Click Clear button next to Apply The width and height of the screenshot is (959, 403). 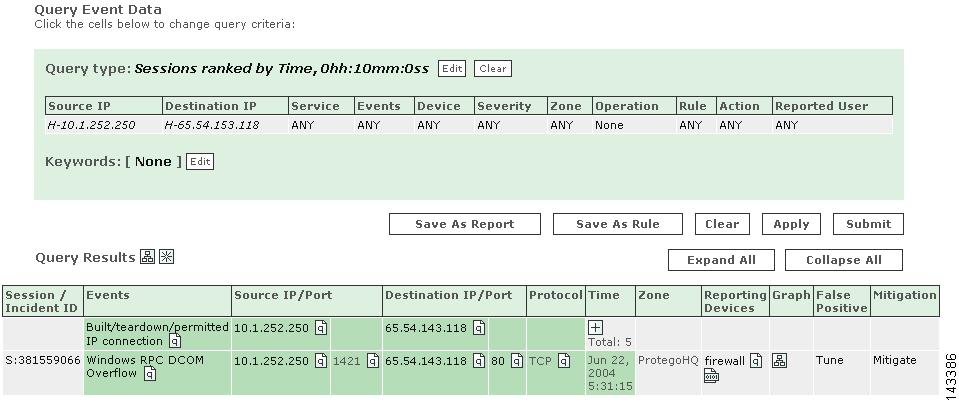722,224
